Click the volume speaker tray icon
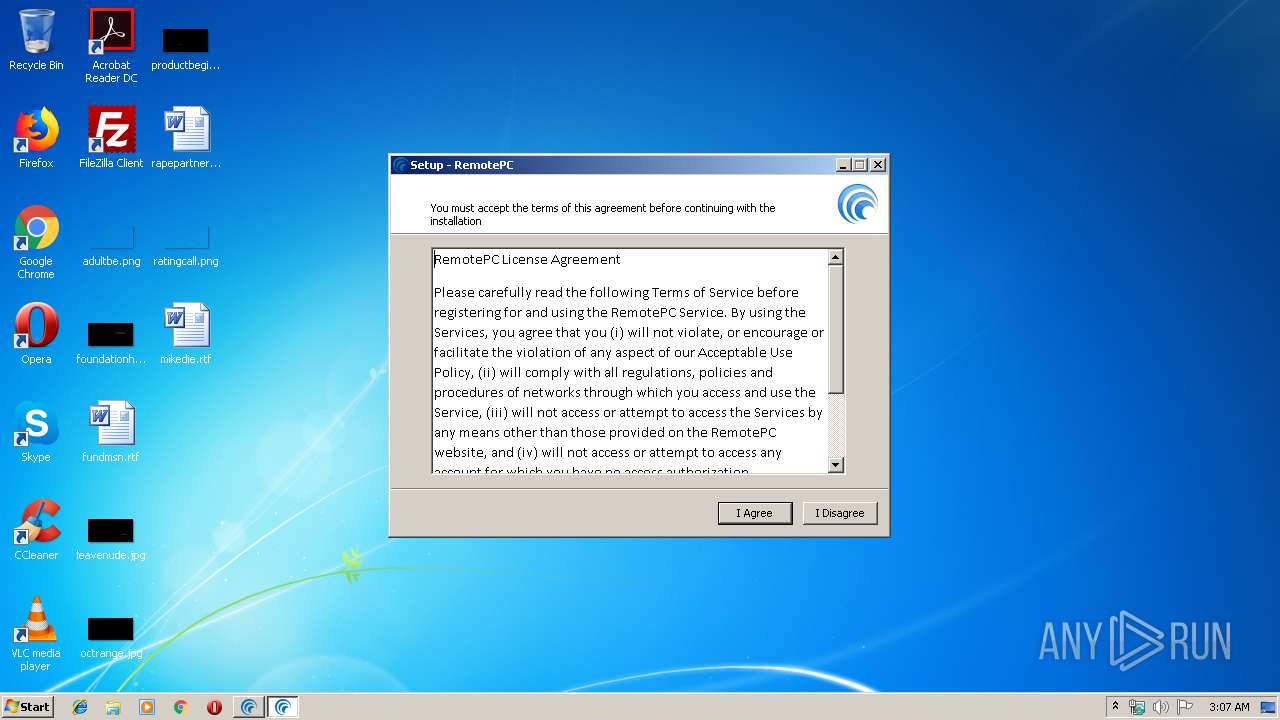The width and height of the screenshot is (1280, 720). click(1161, 707)
